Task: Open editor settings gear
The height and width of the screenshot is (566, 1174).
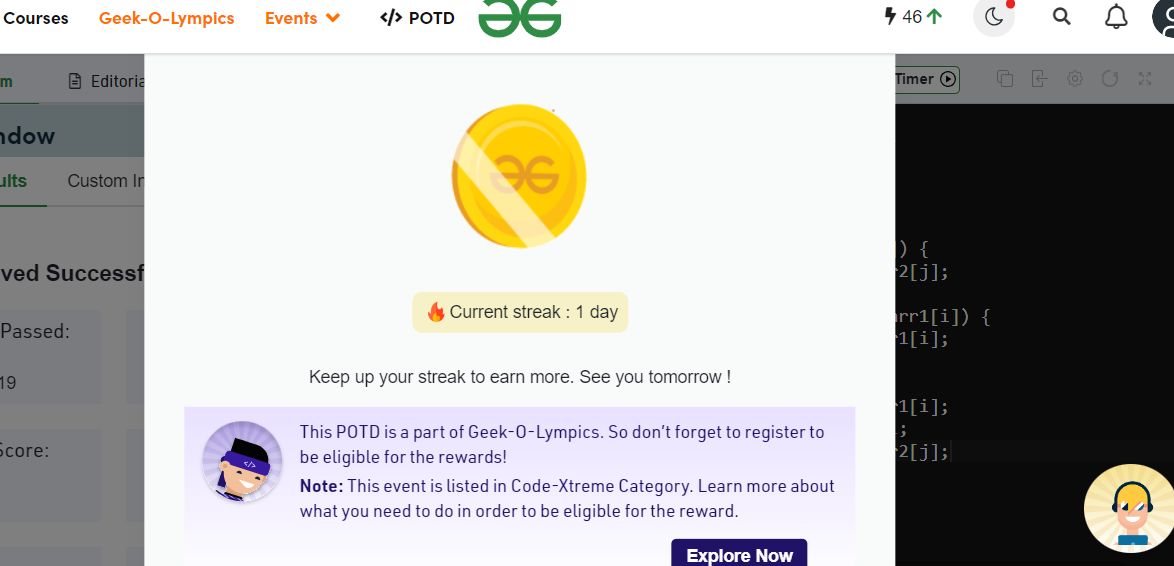Action: coord(1074,79)
